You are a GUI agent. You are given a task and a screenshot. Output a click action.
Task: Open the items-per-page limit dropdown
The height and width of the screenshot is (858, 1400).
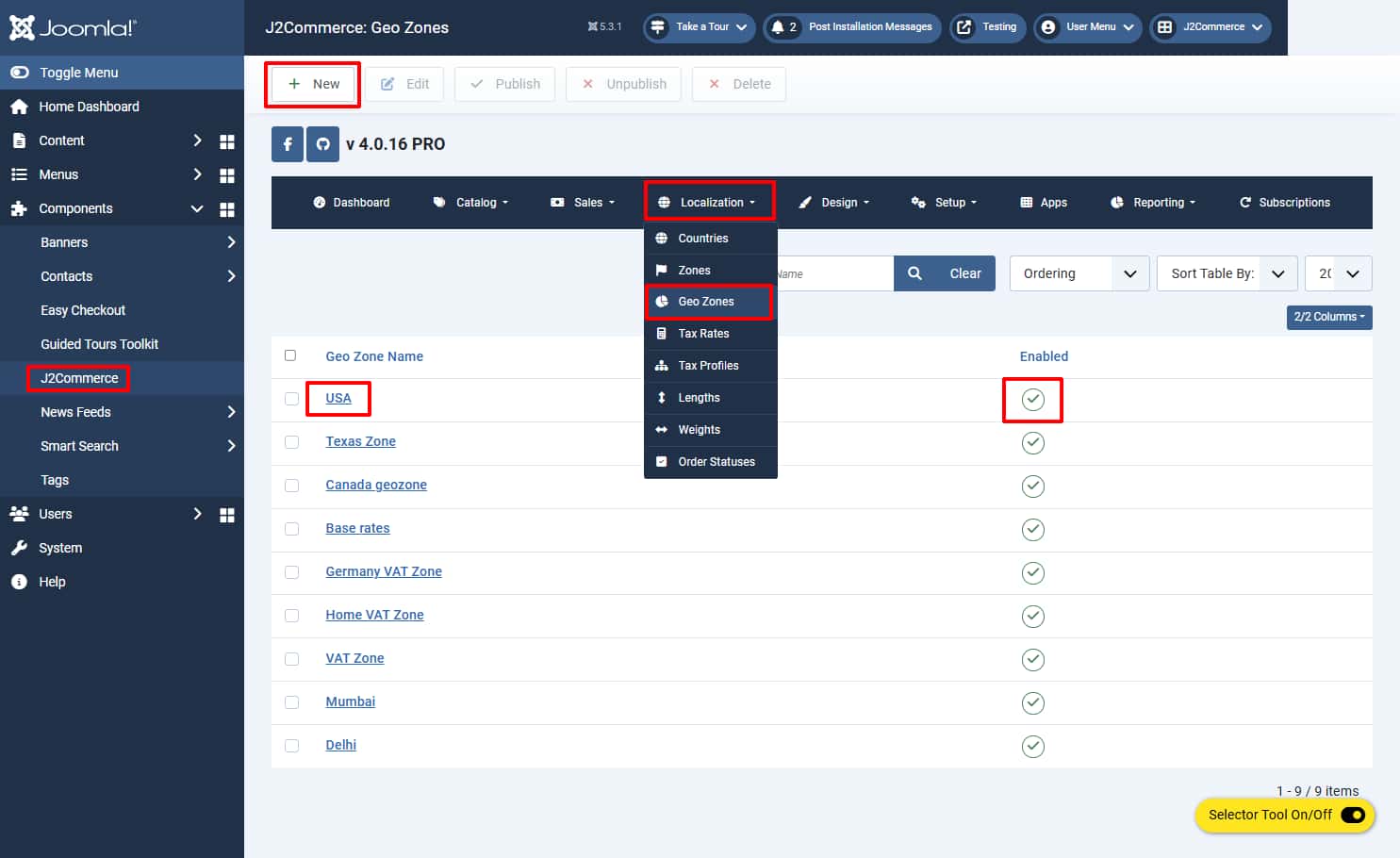tap(1339, 273)
